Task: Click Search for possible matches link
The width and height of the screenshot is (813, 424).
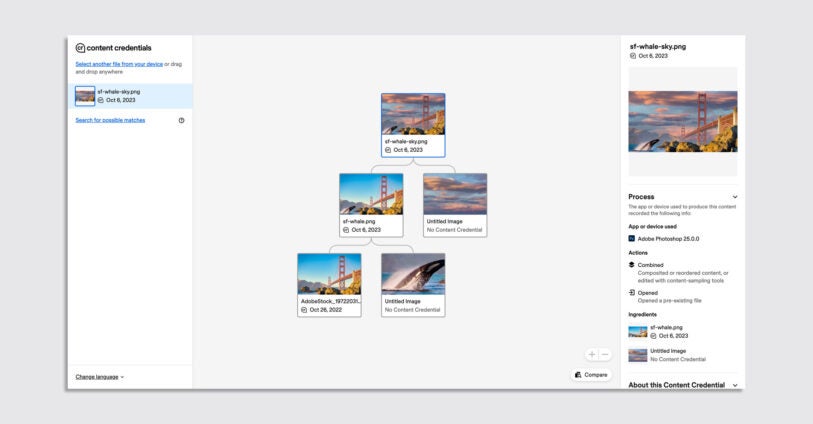Action: click(110, 120)
